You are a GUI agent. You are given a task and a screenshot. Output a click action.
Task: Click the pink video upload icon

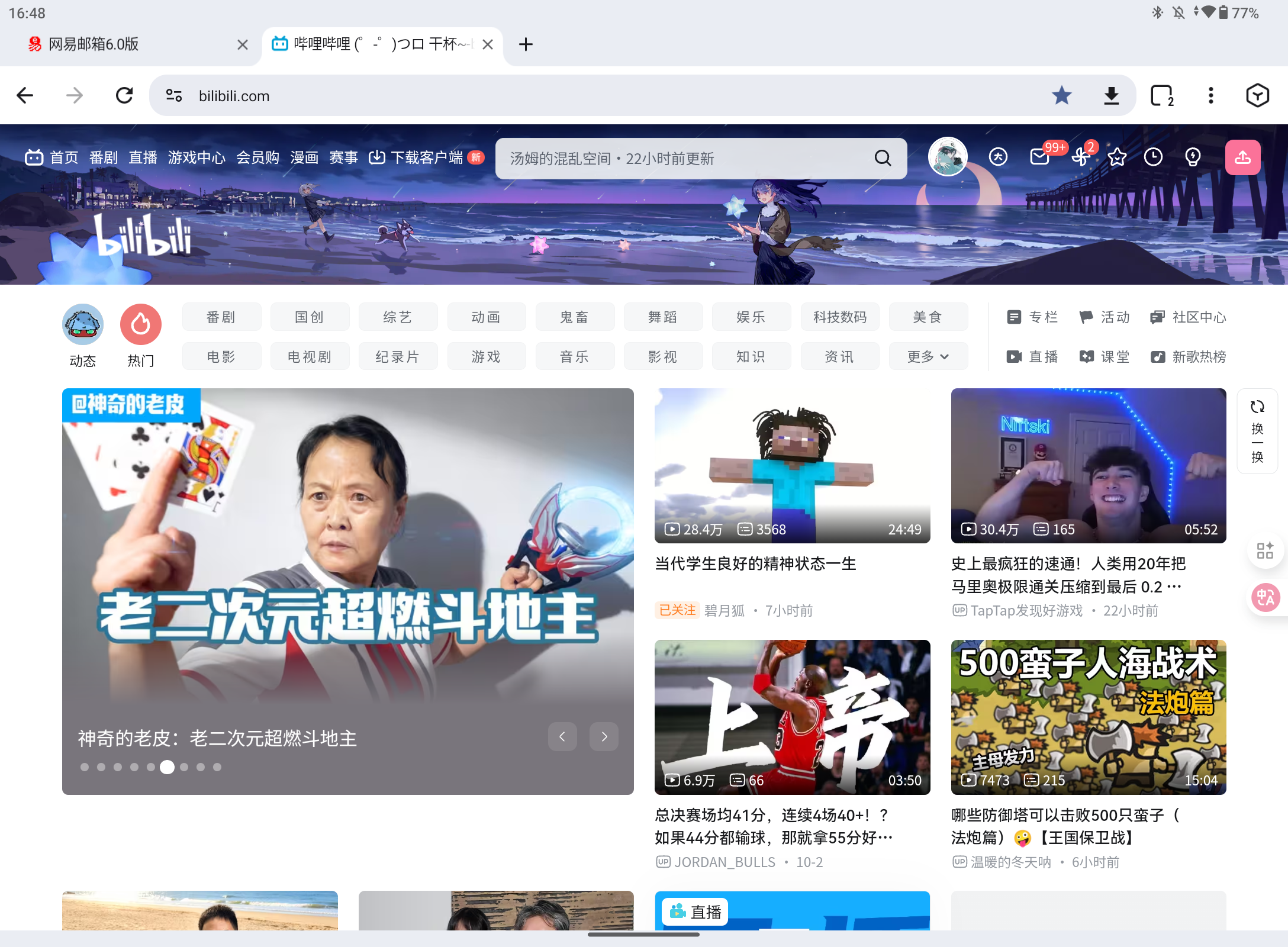point(1243,157)
